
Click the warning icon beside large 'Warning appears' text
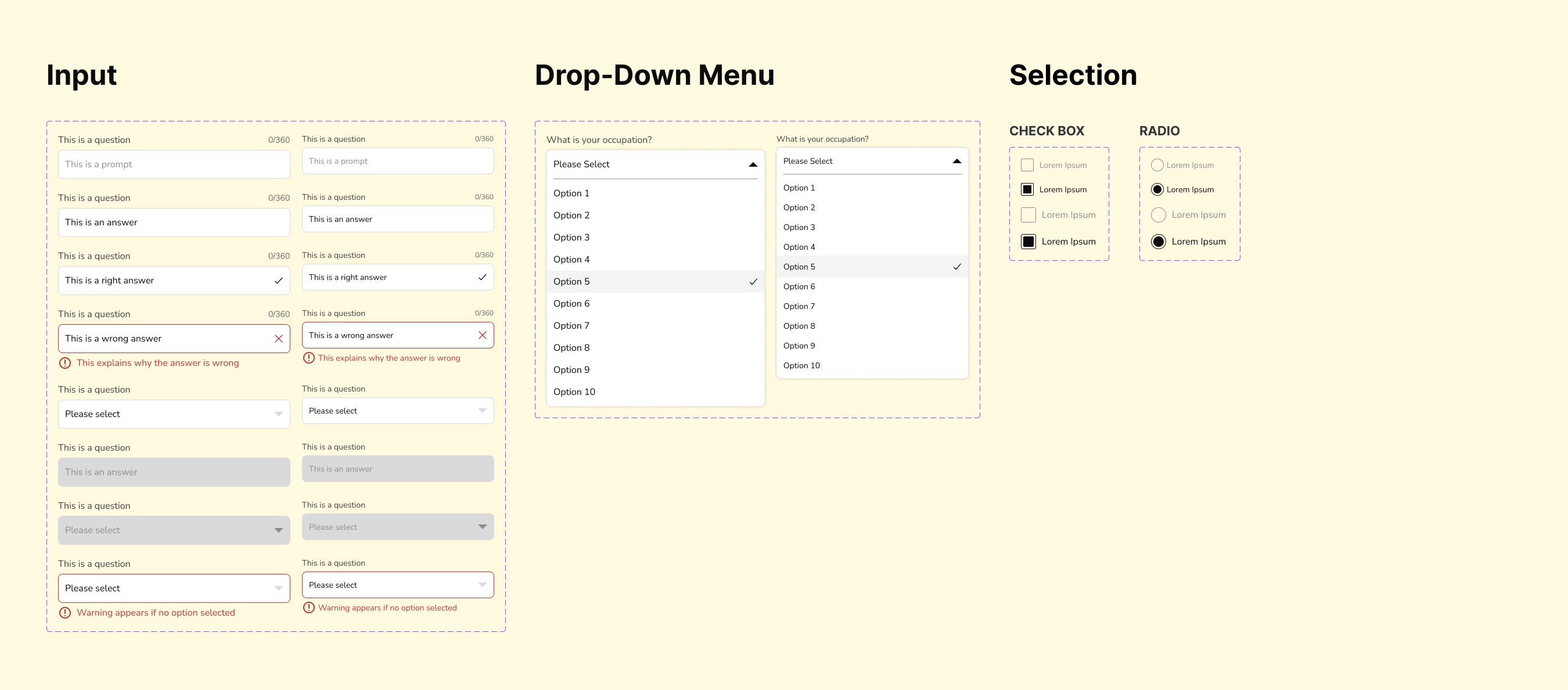pos(64,613)
